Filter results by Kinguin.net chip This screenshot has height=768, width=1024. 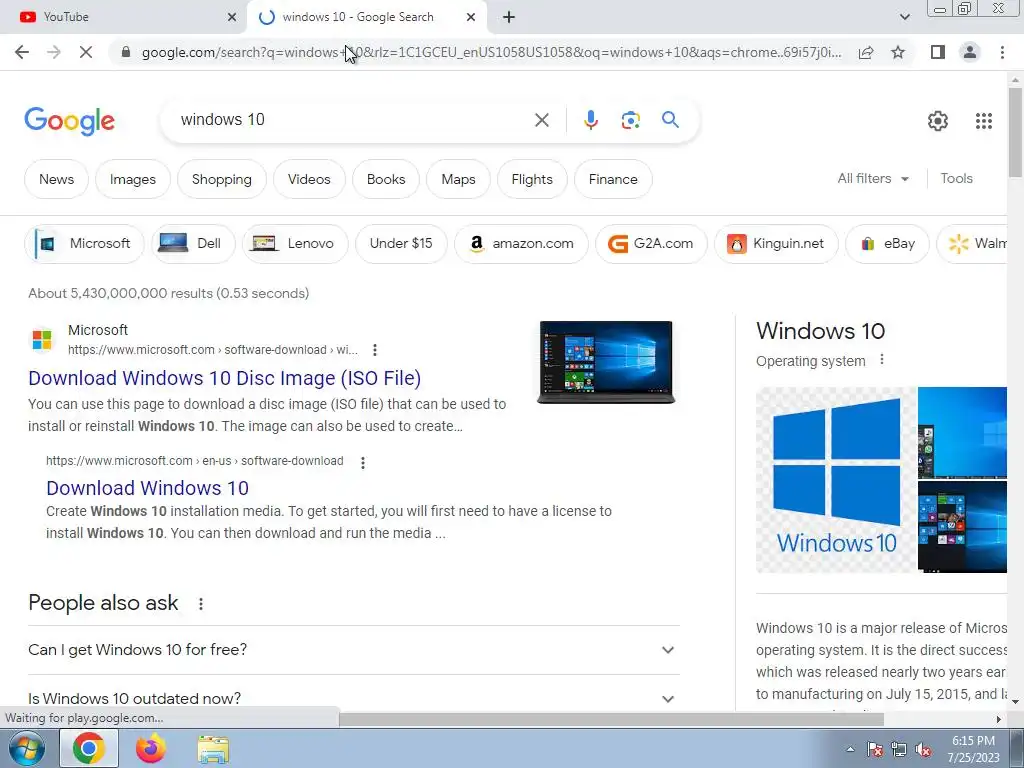coord(776,244)
